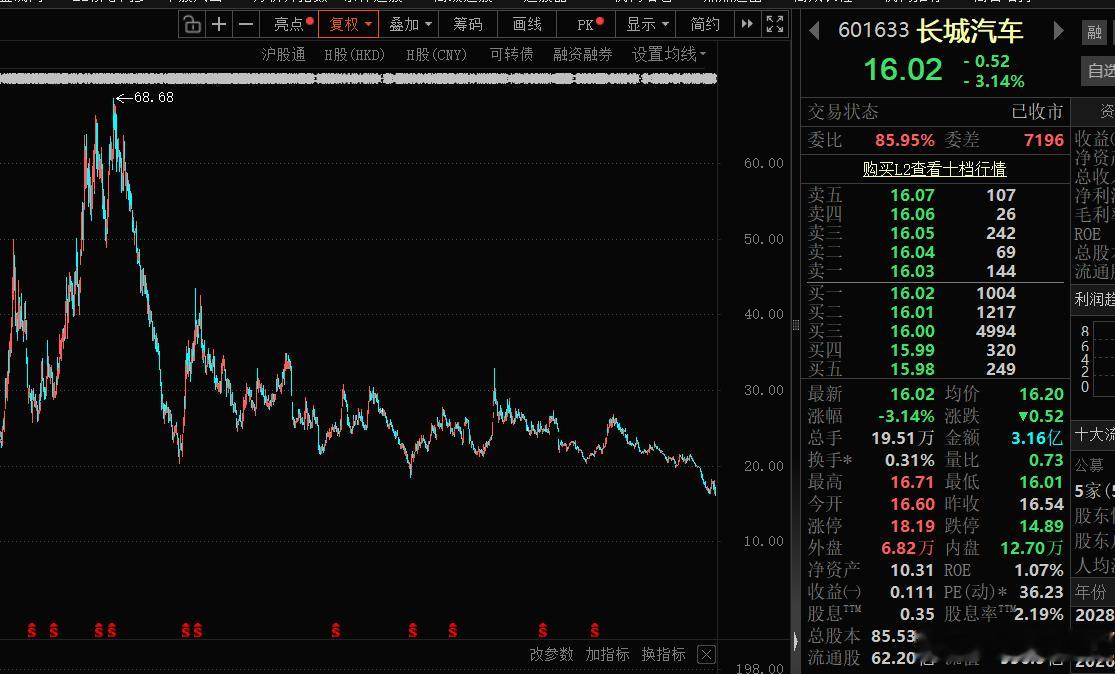This screenshot has width=1115, height=674.
Task: Select the H股(HKD) tab
Action: click(x=354, y=55)
